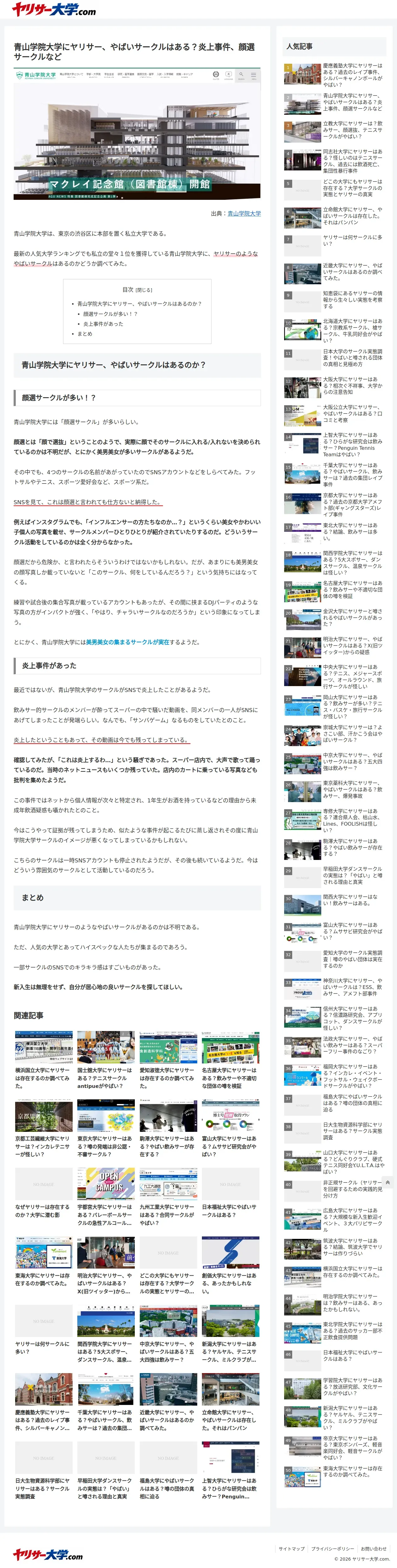Open the first 目次 entry about やばいサークルはあるのか
The width and height of the screenshot is (397, 1568).
(139, 304)
